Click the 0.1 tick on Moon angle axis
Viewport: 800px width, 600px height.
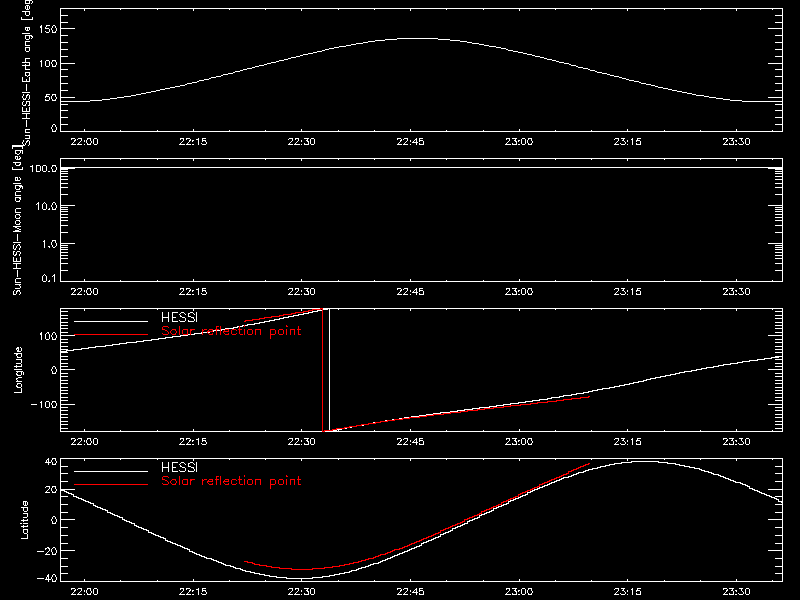tap(49, 278)
